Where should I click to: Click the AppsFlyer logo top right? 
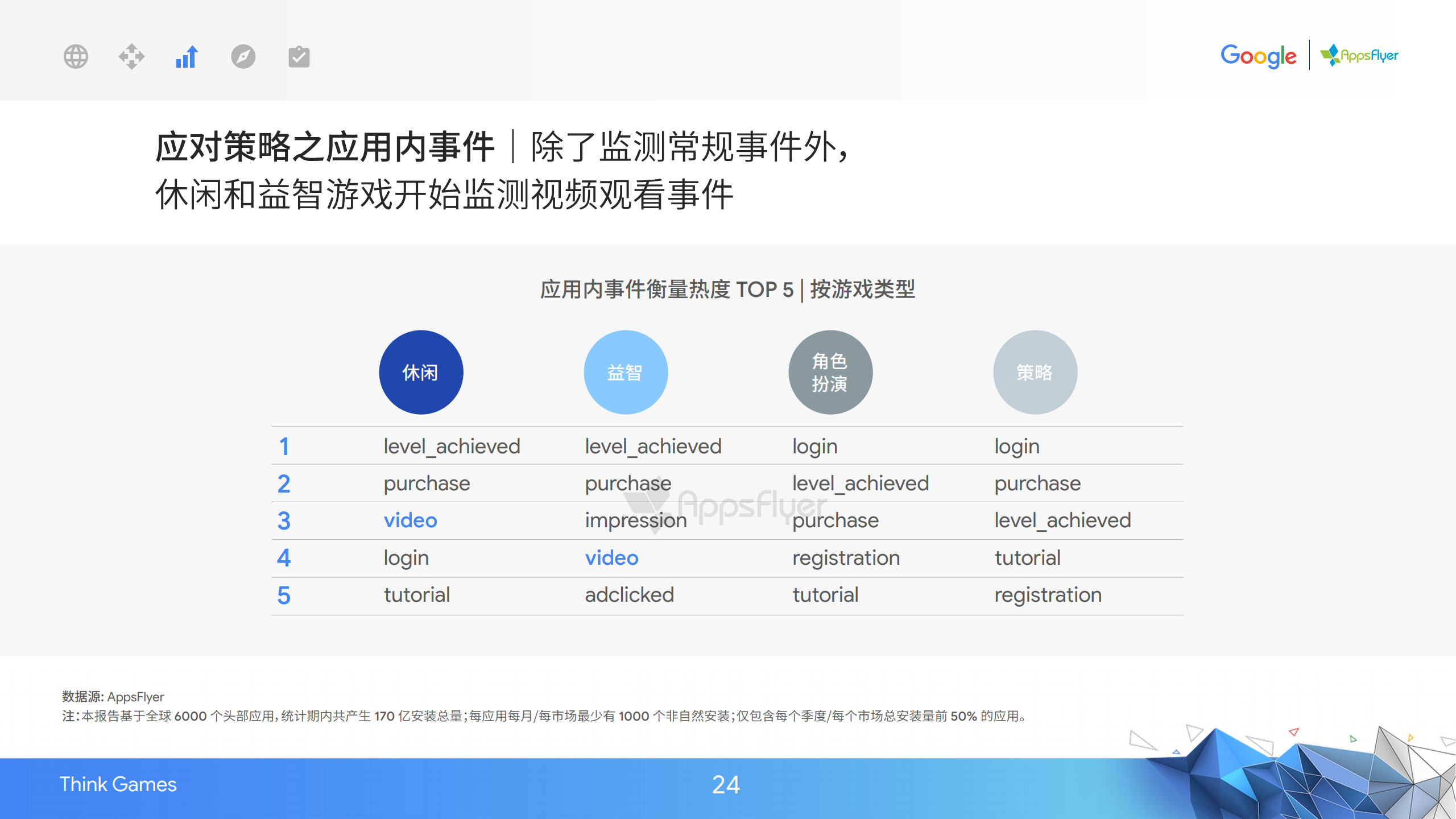pyautogui.click(x=1359, y=56)
